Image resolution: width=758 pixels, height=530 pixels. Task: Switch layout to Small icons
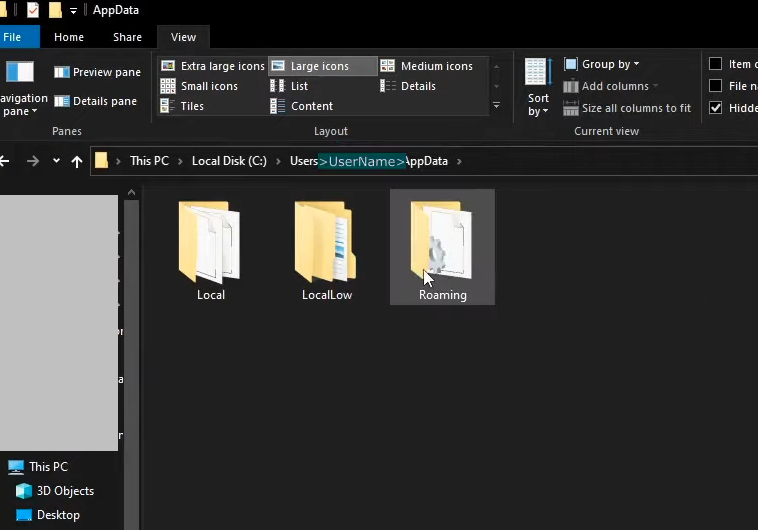199,86
